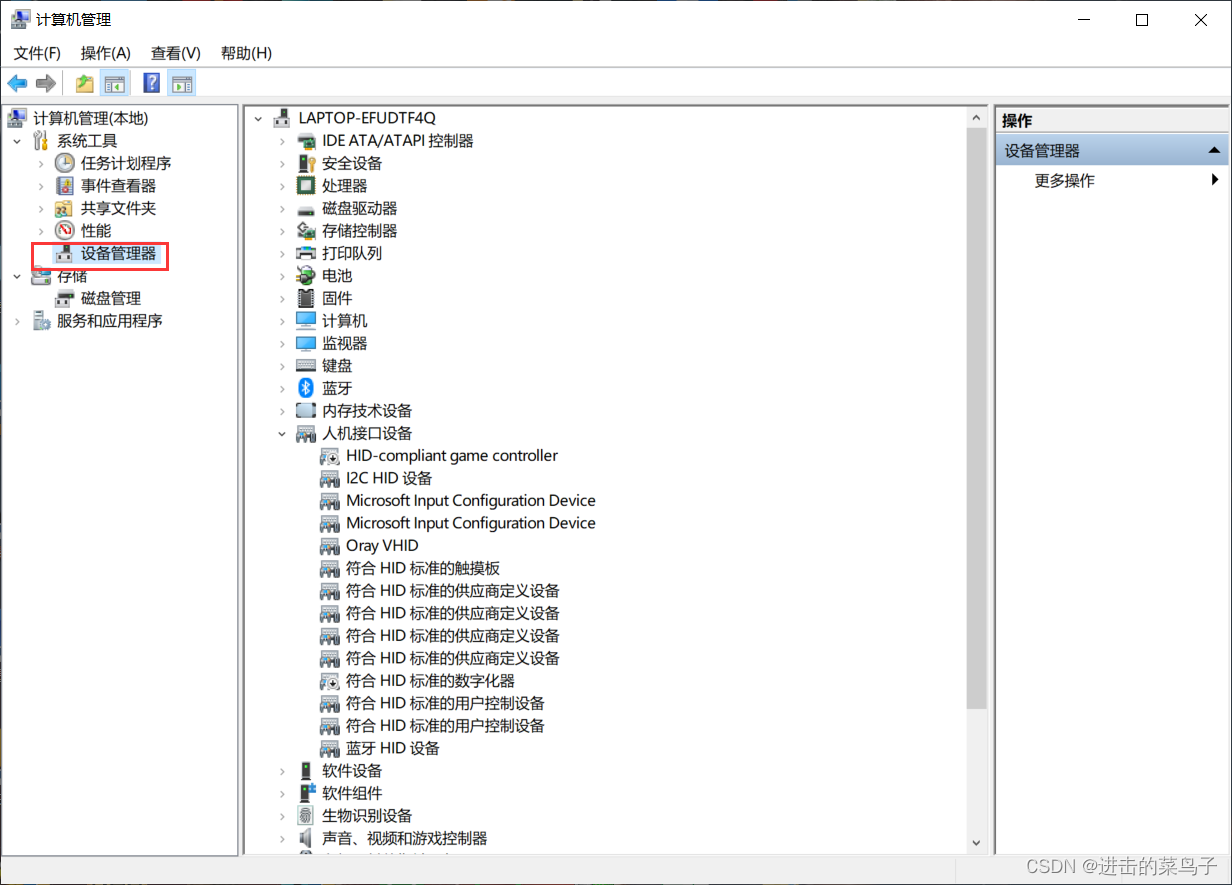The image size is (1232, 885).
Task: Open the 操作(A) menu
Action: (106, 53)
